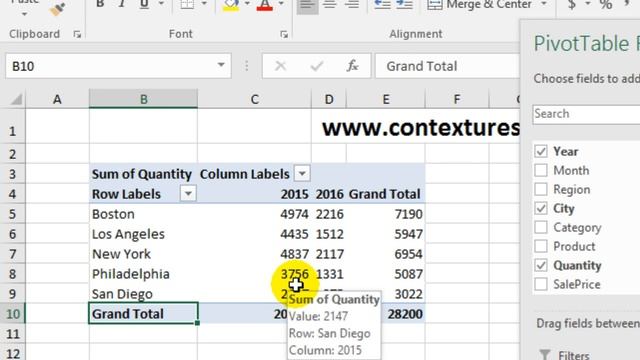
Task: Open the font color dropdown arrow
Action: (x=281, y=4)
